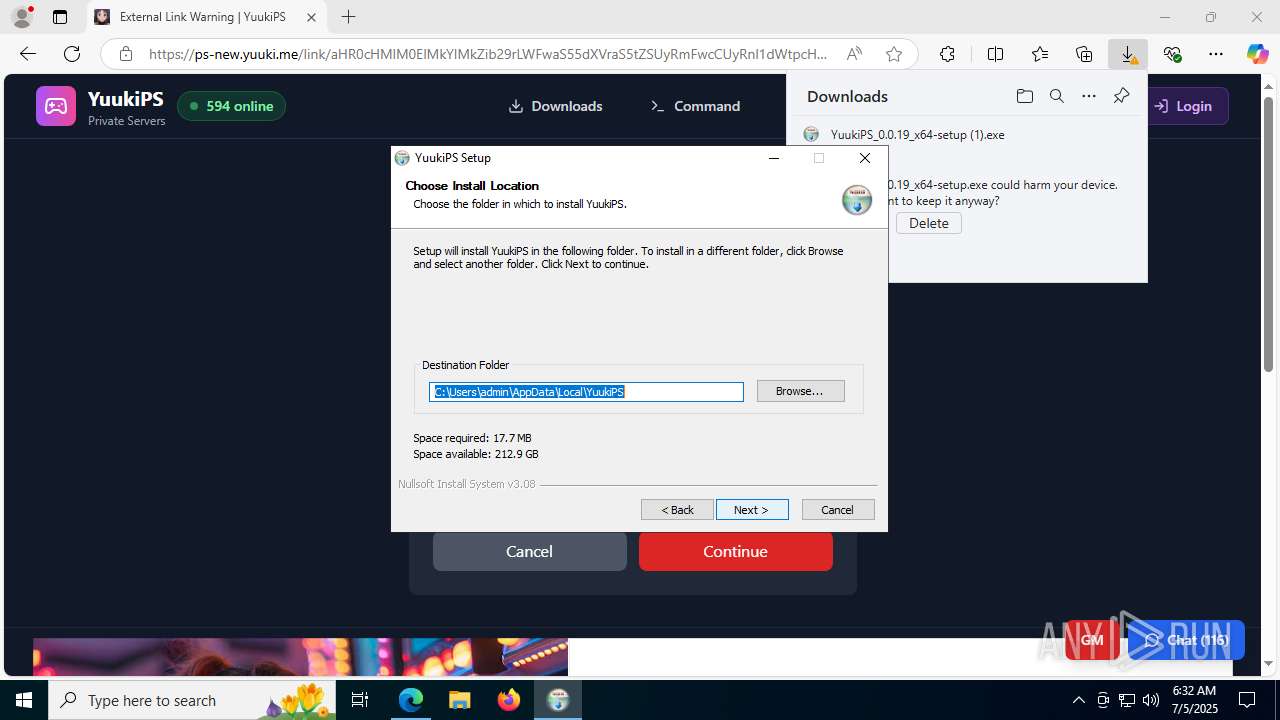
Task: Click the network tray icon
Action: click(x=1127, y=700)
